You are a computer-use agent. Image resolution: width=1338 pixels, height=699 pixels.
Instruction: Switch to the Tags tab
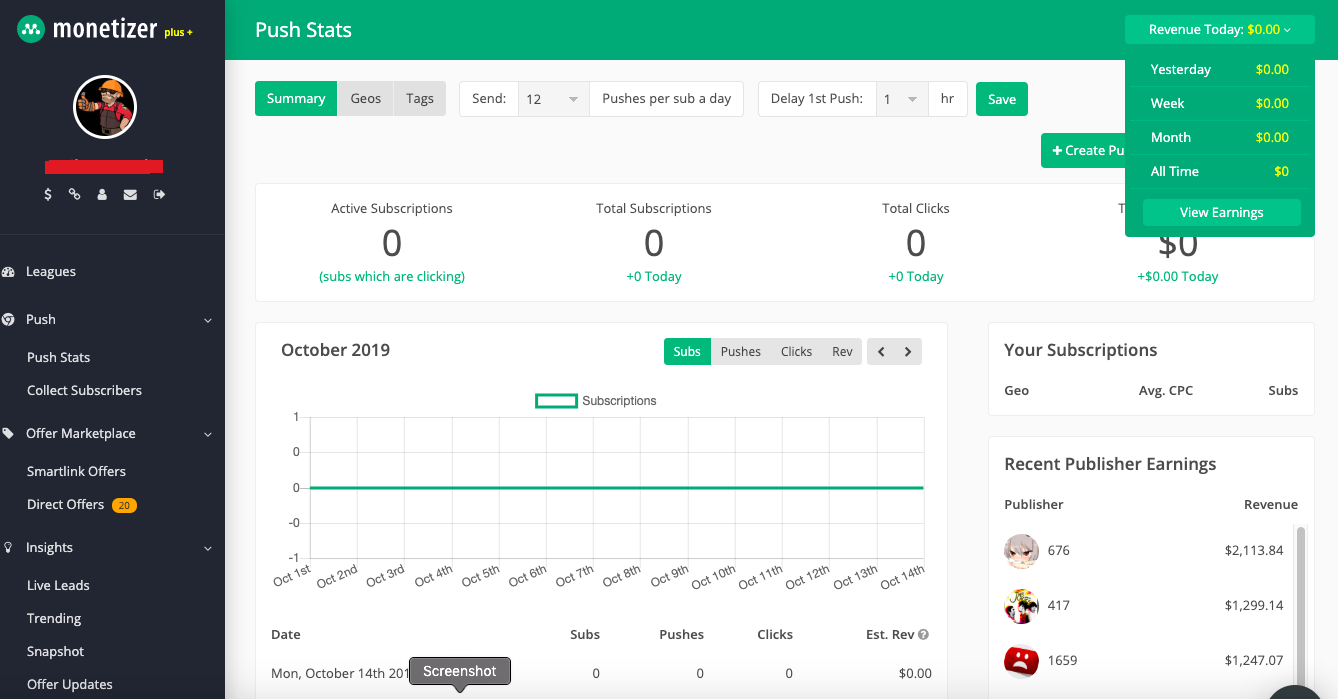click(420, 98)
